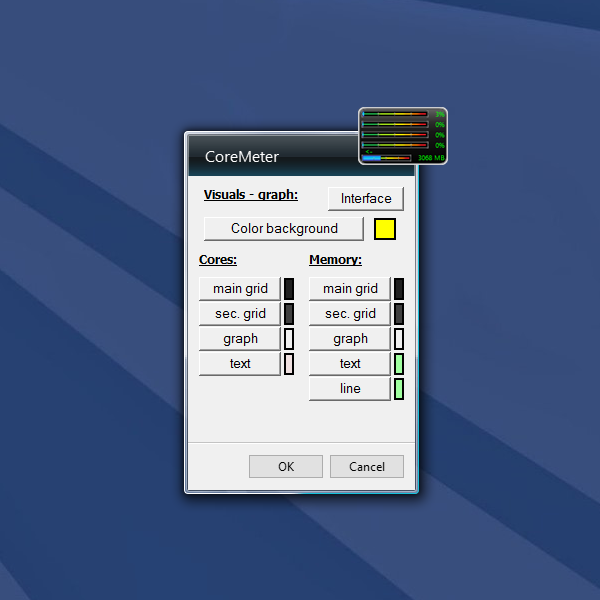
Task: Dismiss the dialog with Cancel
Action: click(367, 467)
